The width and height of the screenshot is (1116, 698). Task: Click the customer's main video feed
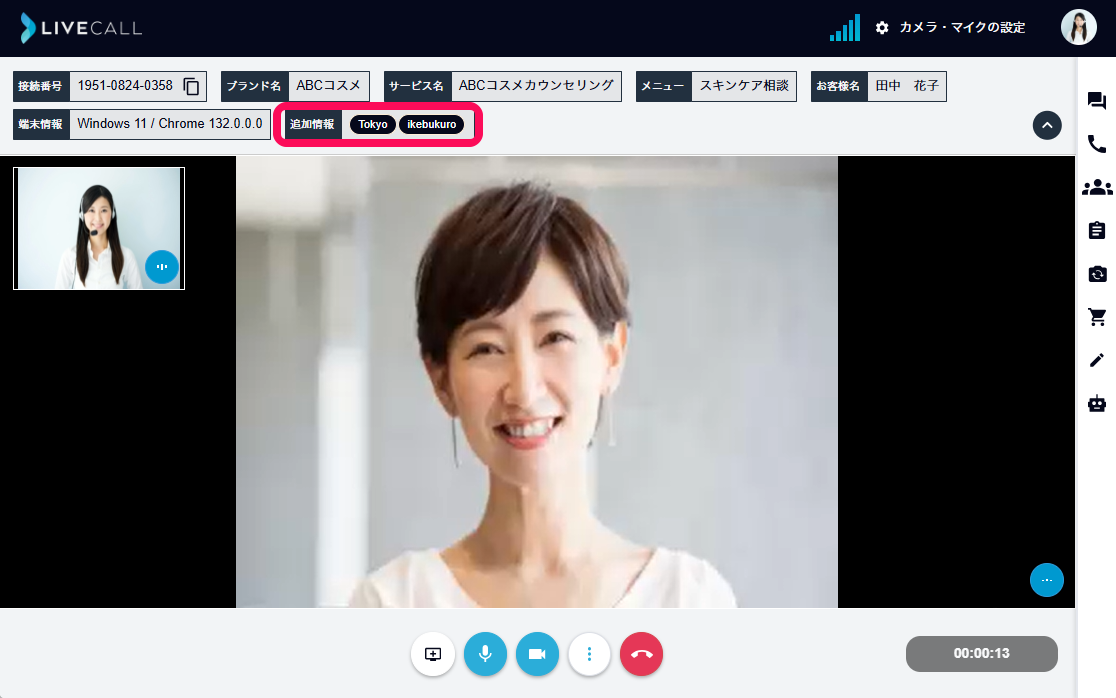tap(537, 382)
